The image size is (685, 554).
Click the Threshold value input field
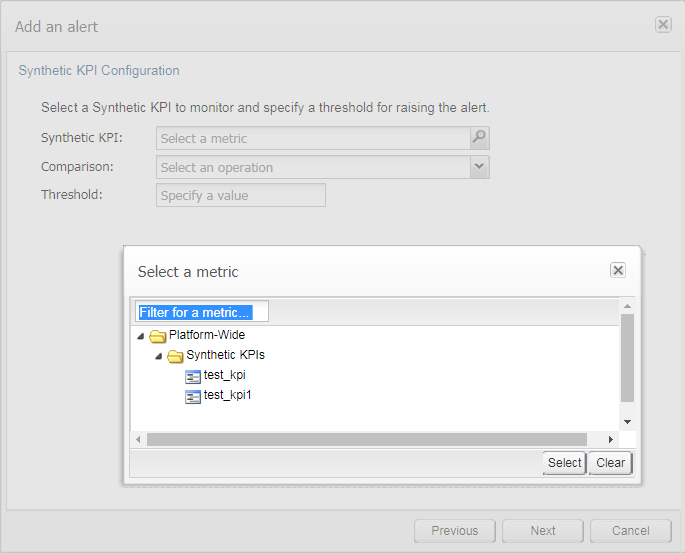point(241,195)
